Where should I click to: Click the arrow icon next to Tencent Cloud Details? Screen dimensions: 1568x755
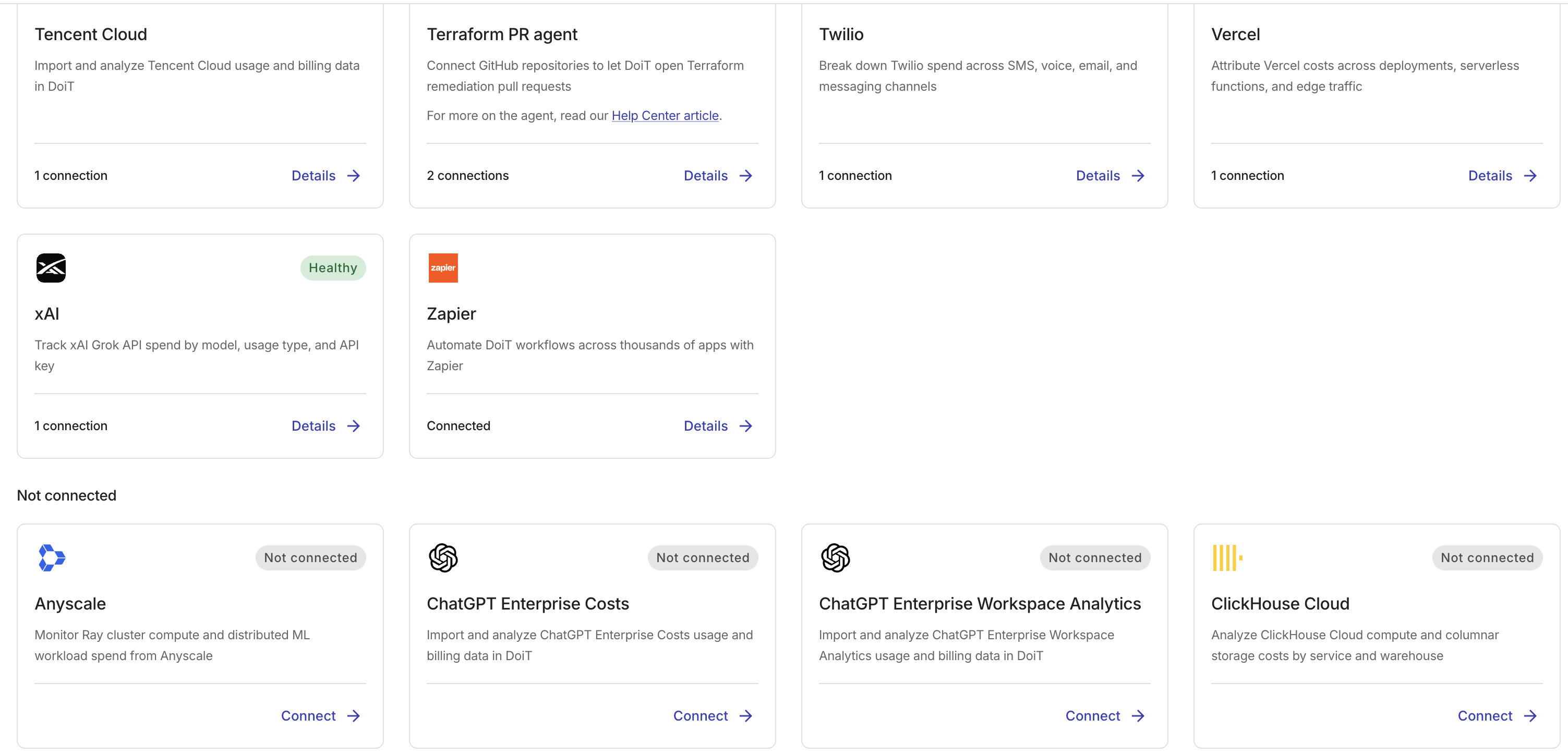coord(354,176)
